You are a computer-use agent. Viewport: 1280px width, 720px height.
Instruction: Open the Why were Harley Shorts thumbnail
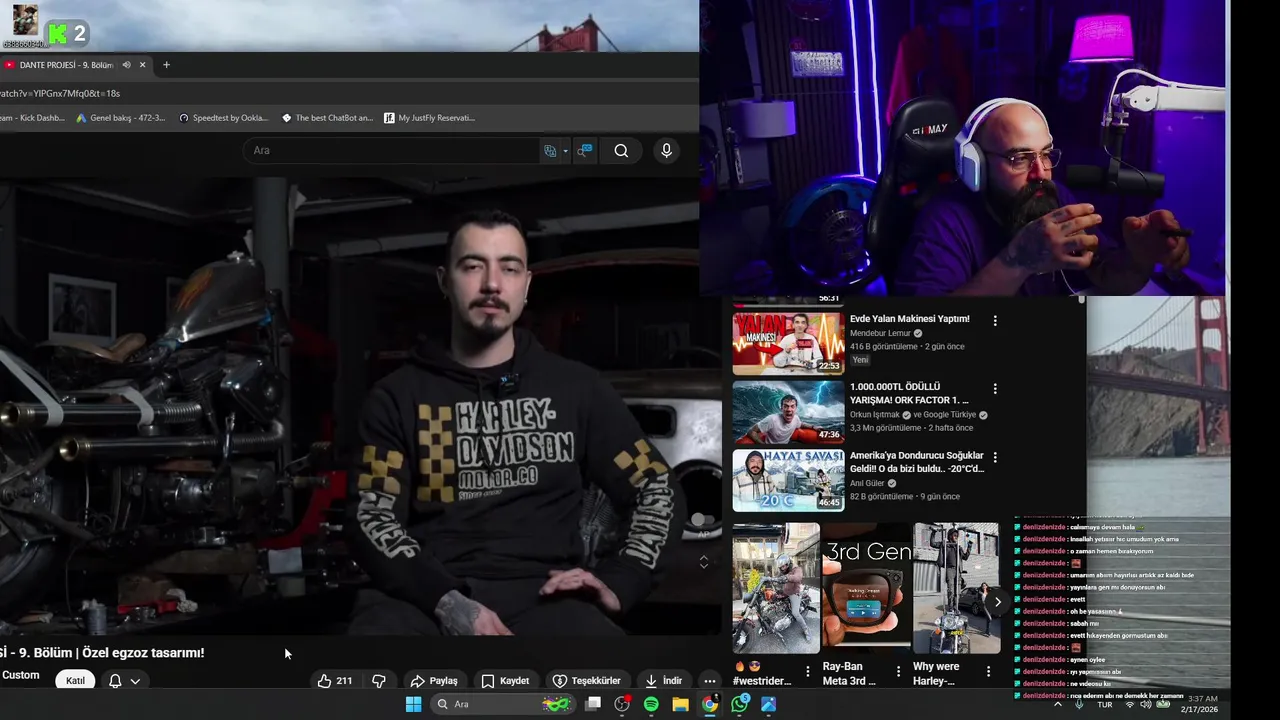tap(956, 588)
